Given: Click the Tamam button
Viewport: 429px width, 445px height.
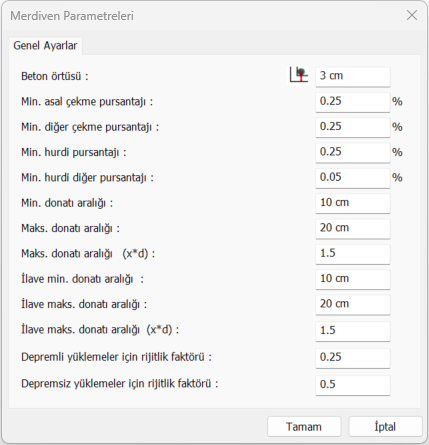Looking at the screenshot, I should tap(304, 427).
